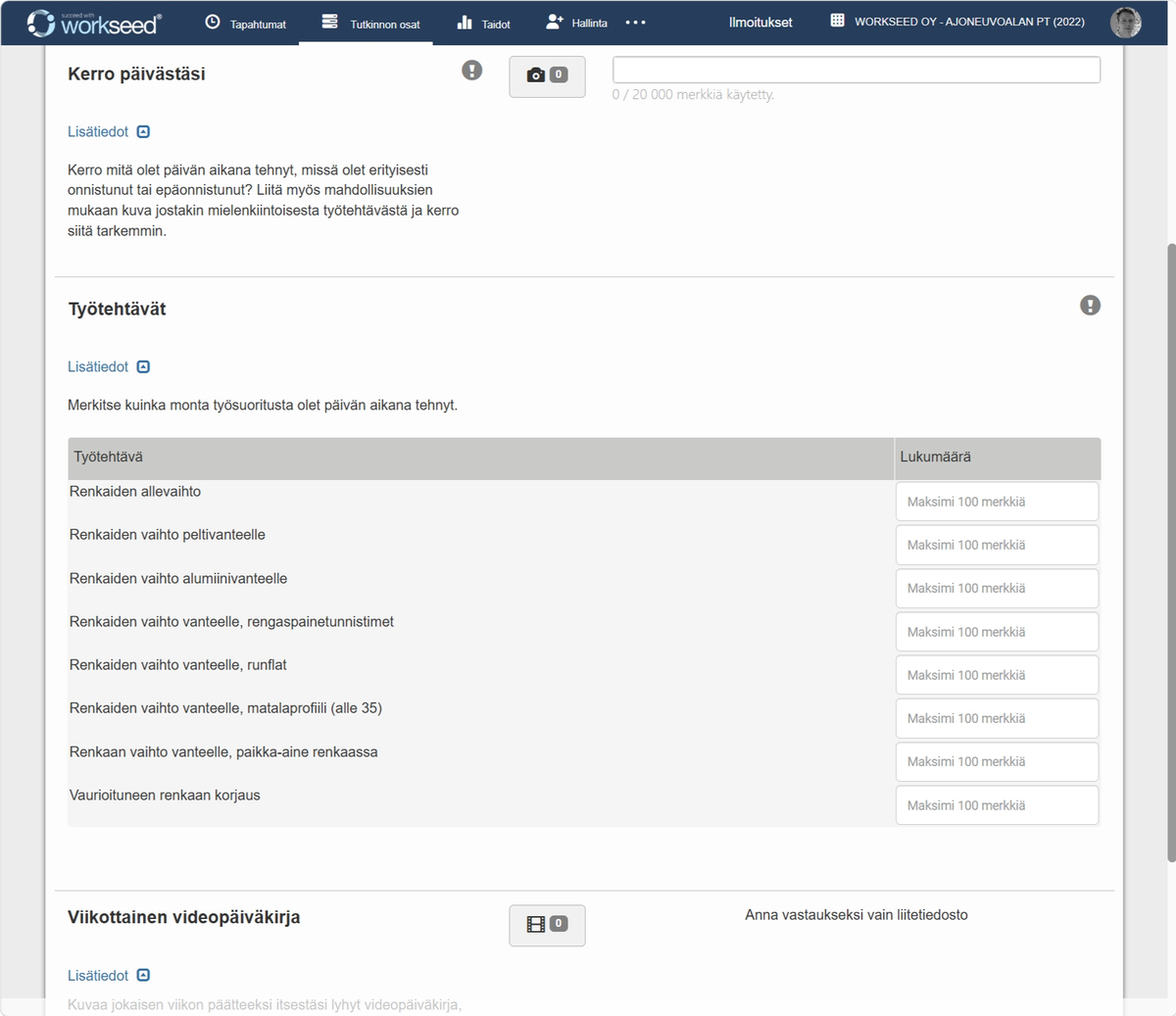Click the quantity field for Vaurioituneen renkaan korjaus
Screen dimensions: 1176x1016
(997, 805)
